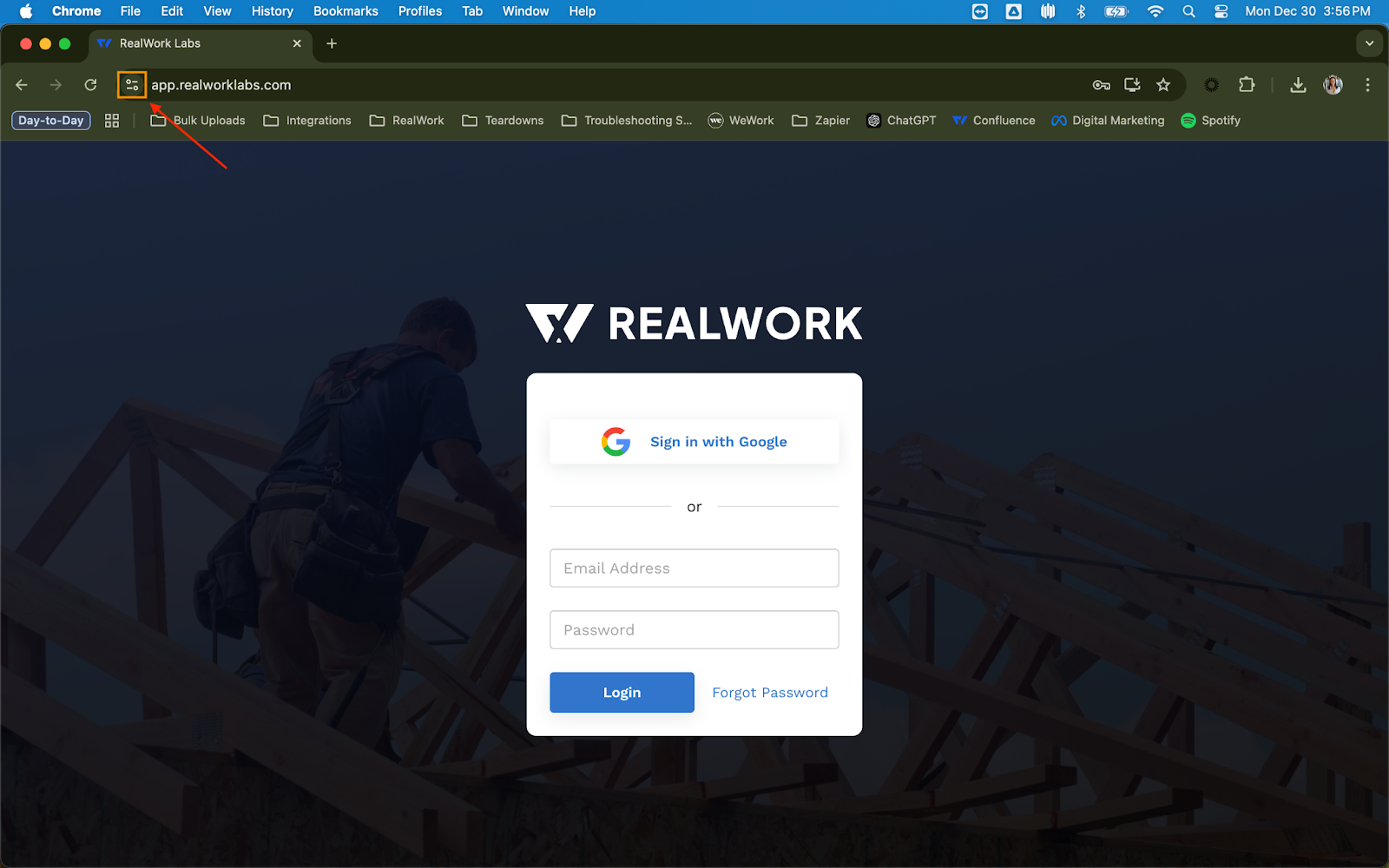This screenshot has height=868, width=1389.
Task: Open the Chrome application menu
Action: (76, 11)
